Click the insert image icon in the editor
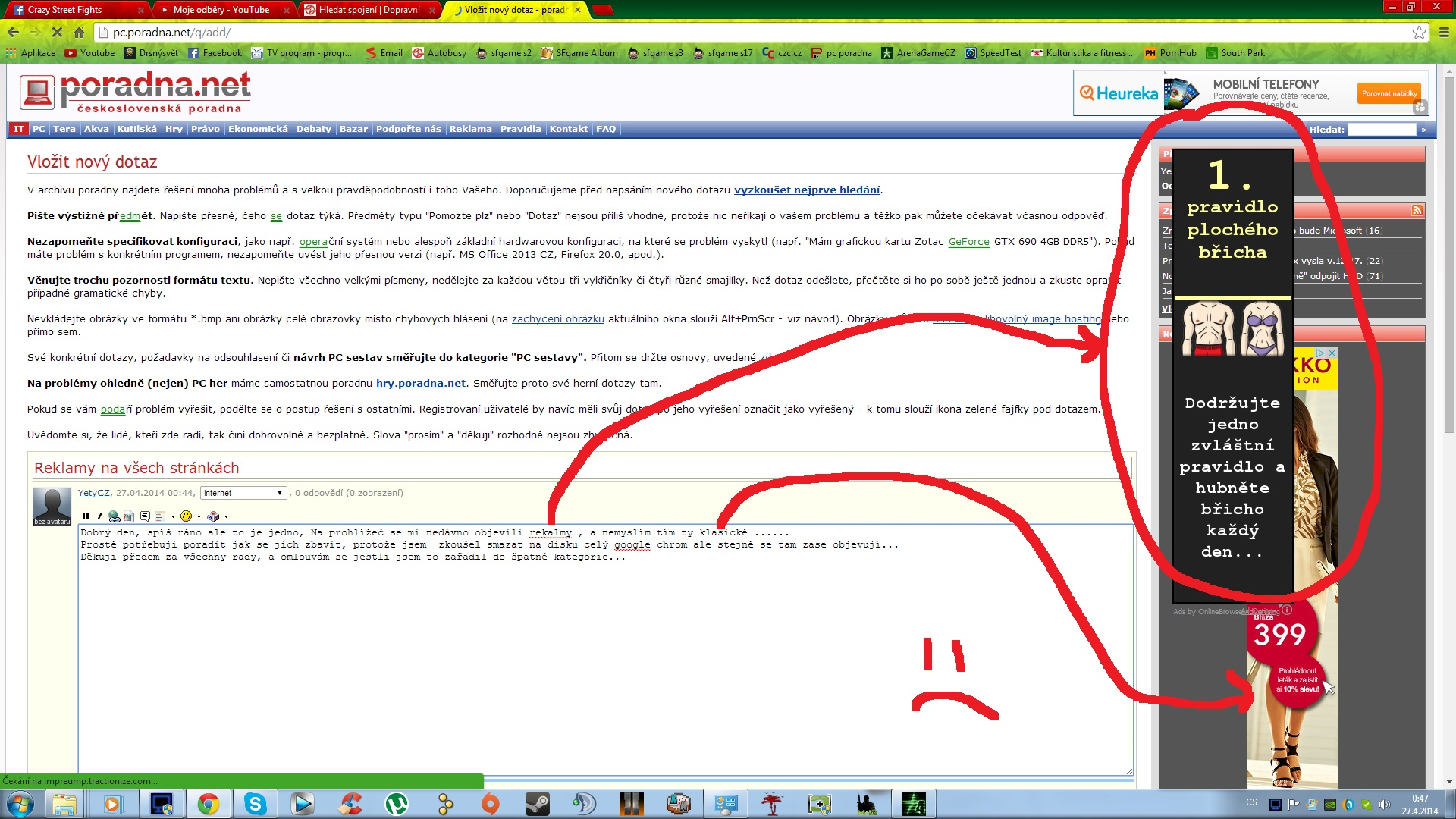 tap(128, 516)
